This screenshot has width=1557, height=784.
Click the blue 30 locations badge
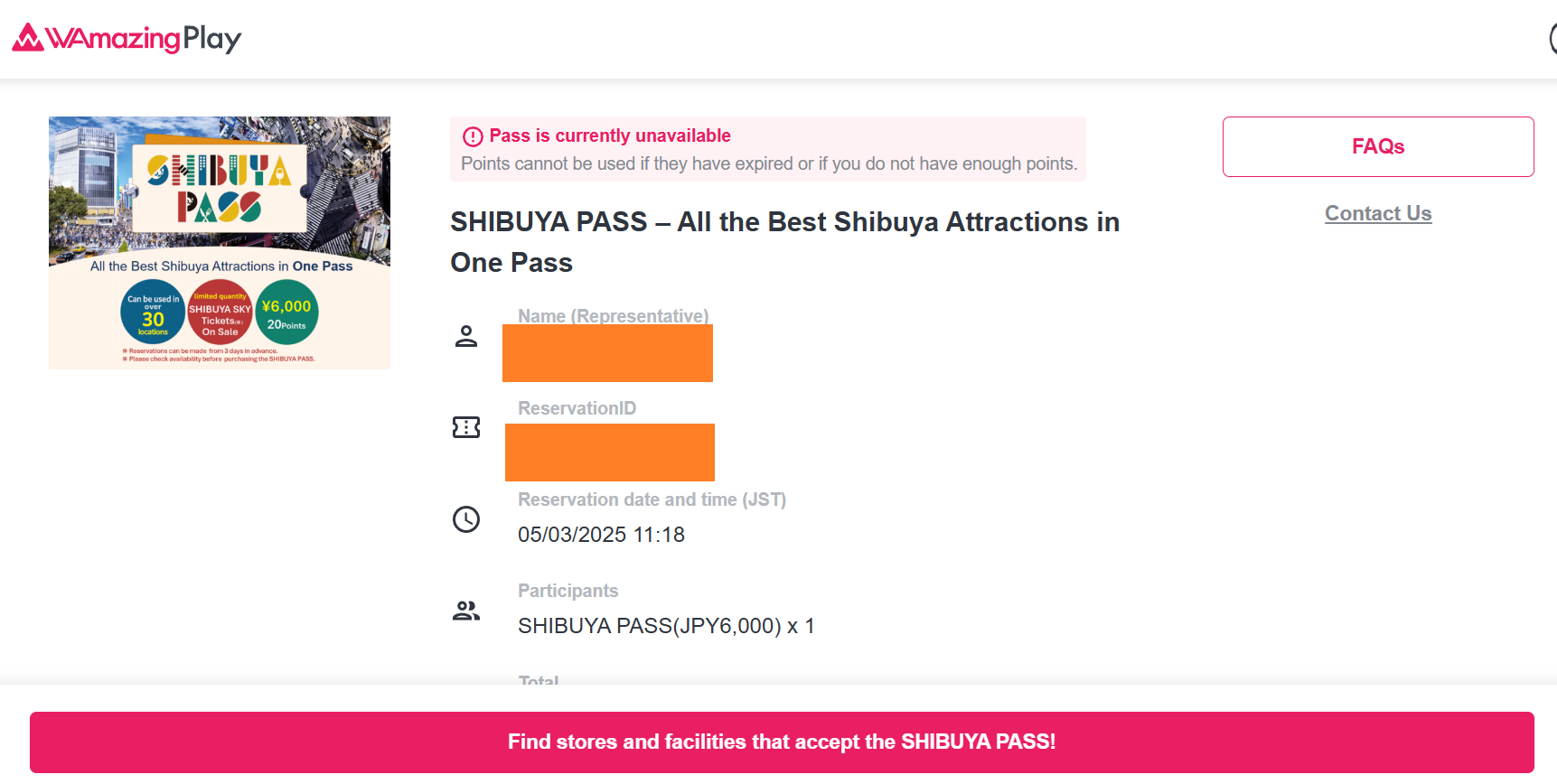point(153,313)
